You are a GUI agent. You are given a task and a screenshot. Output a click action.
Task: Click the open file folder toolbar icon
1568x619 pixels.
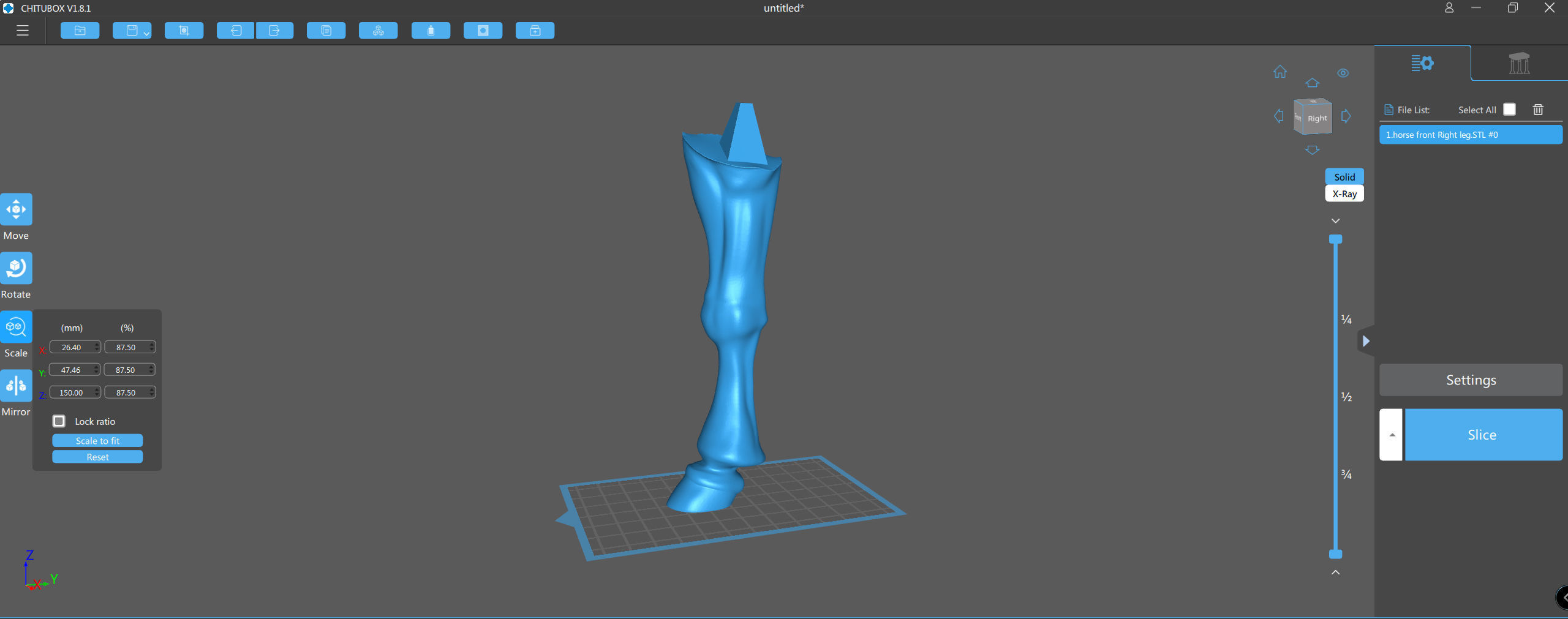click(x=80, y=31)
